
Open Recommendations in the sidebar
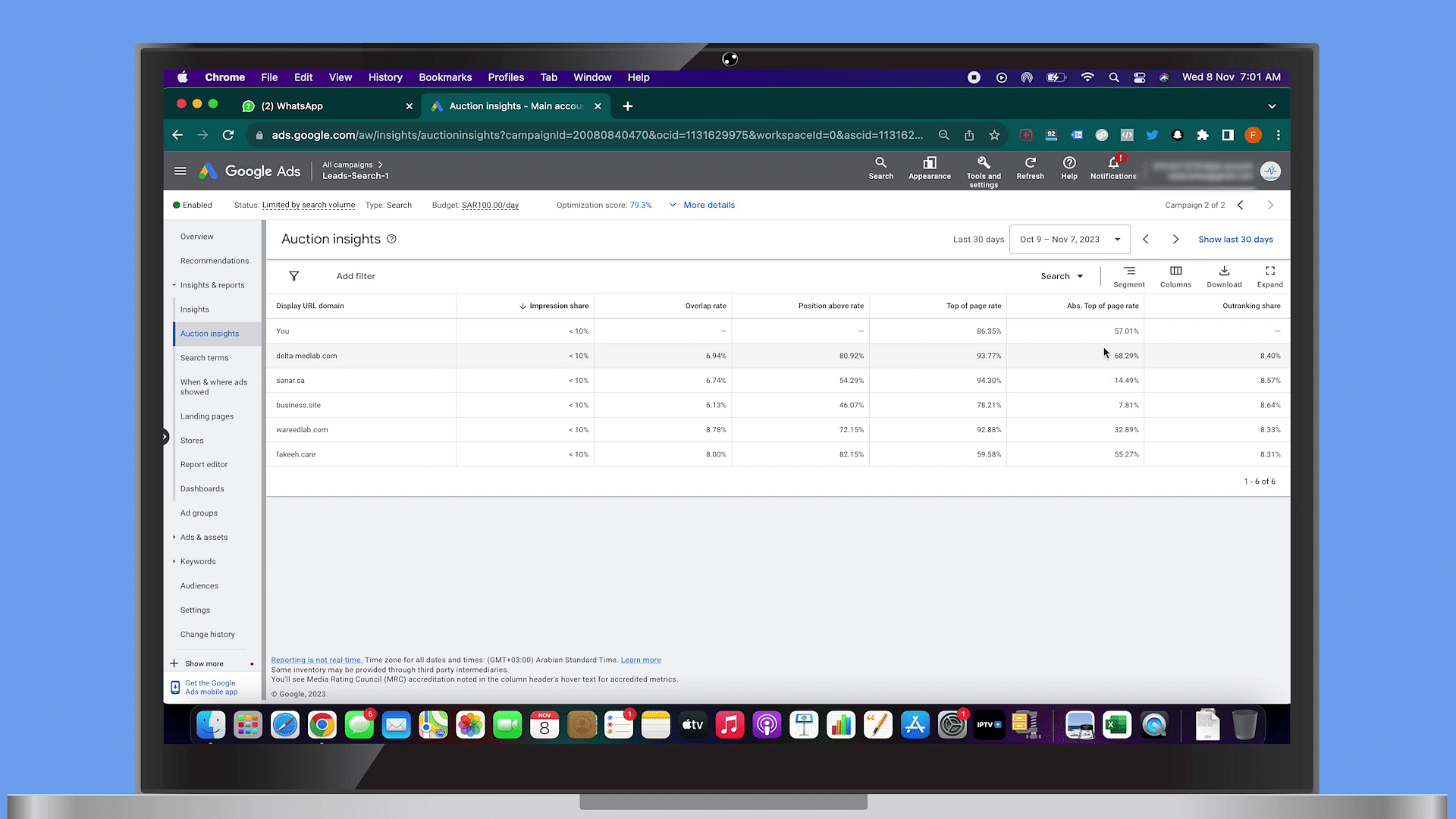coord(215,261)
